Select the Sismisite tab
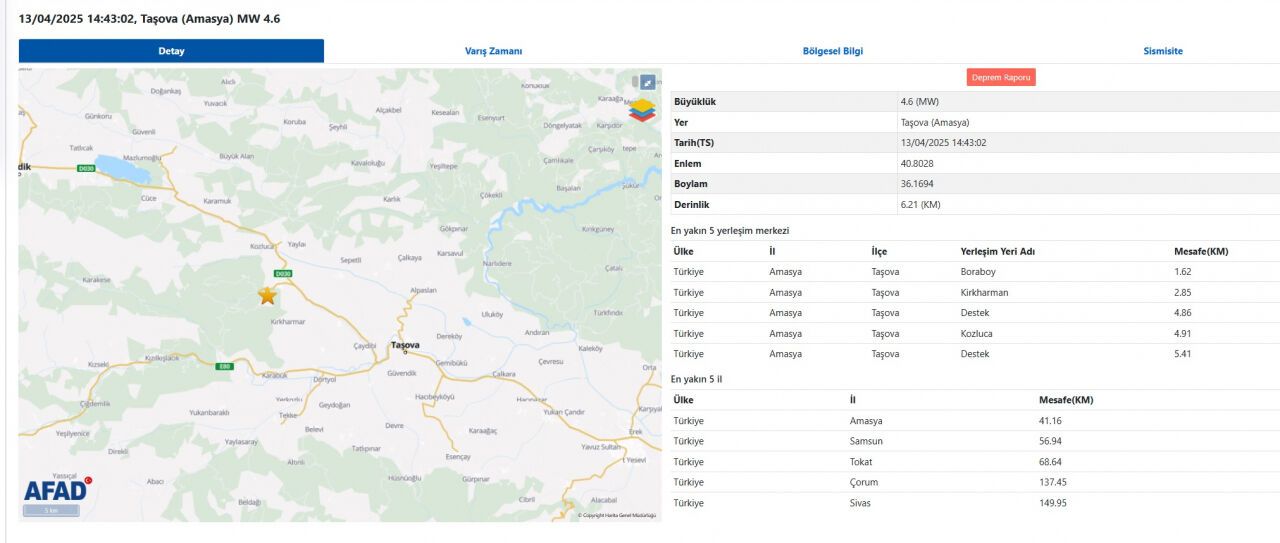Screen dimensions: 1280x543 click(1163, 51)
